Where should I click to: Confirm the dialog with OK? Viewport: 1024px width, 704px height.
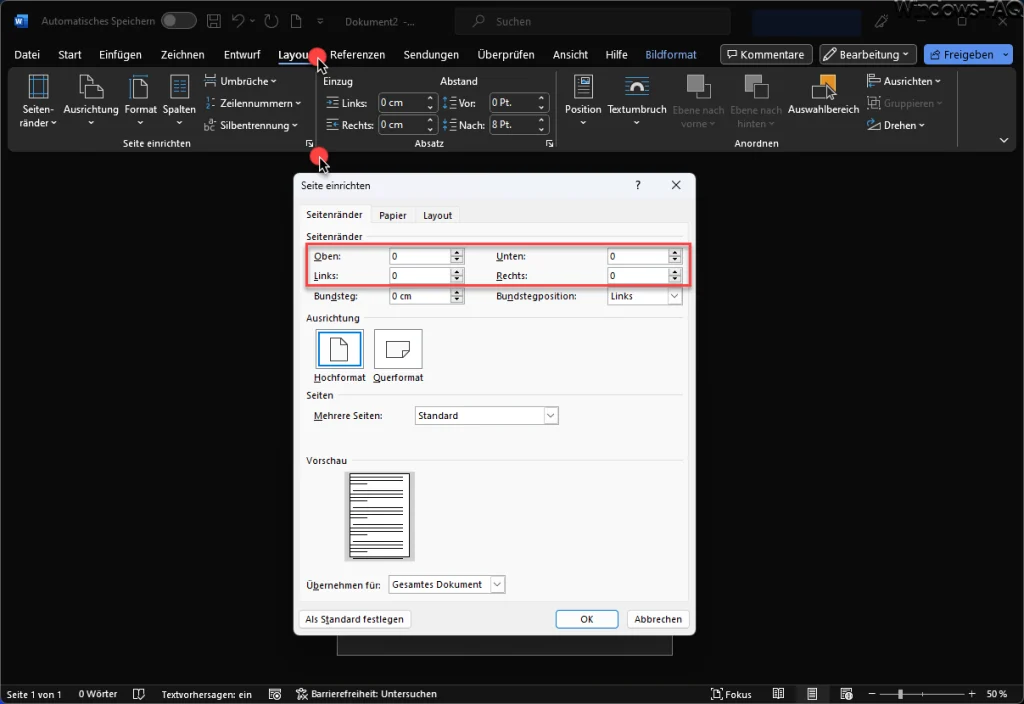(586, 619)
